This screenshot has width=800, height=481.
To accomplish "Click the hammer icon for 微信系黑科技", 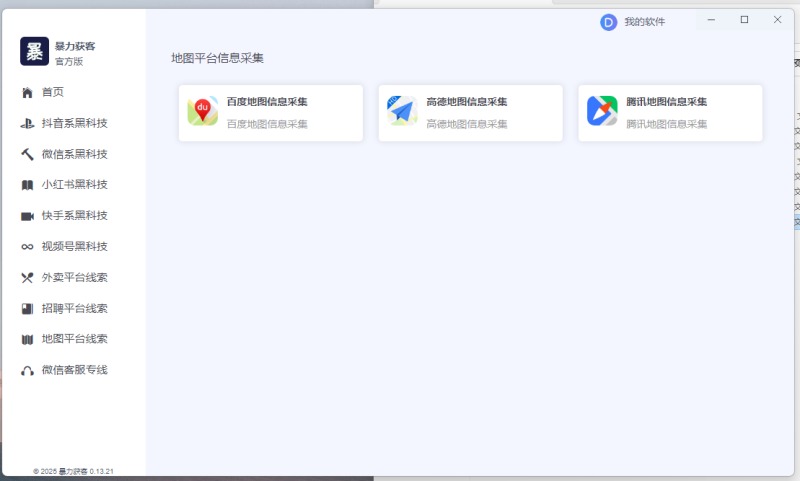I will [x=27, y=155].
